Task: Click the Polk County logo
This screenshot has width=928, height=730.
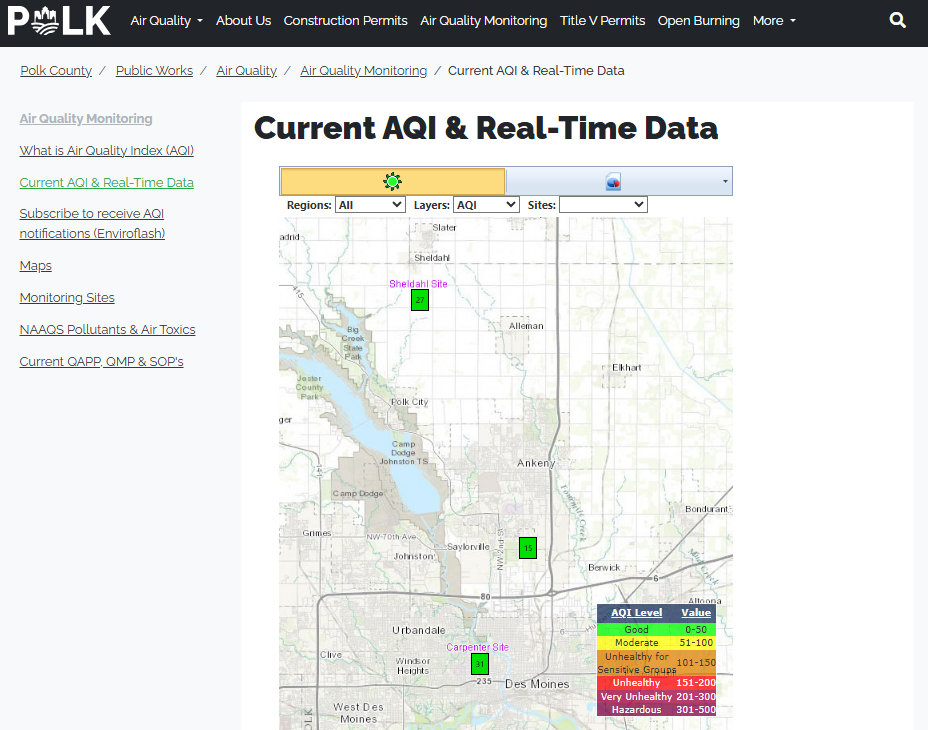Action: click(59, 20)
